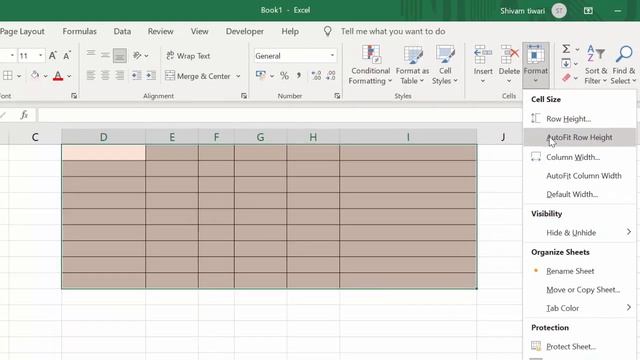Choose Default Width option
The image size is (640, 360).
click(580, 195)
